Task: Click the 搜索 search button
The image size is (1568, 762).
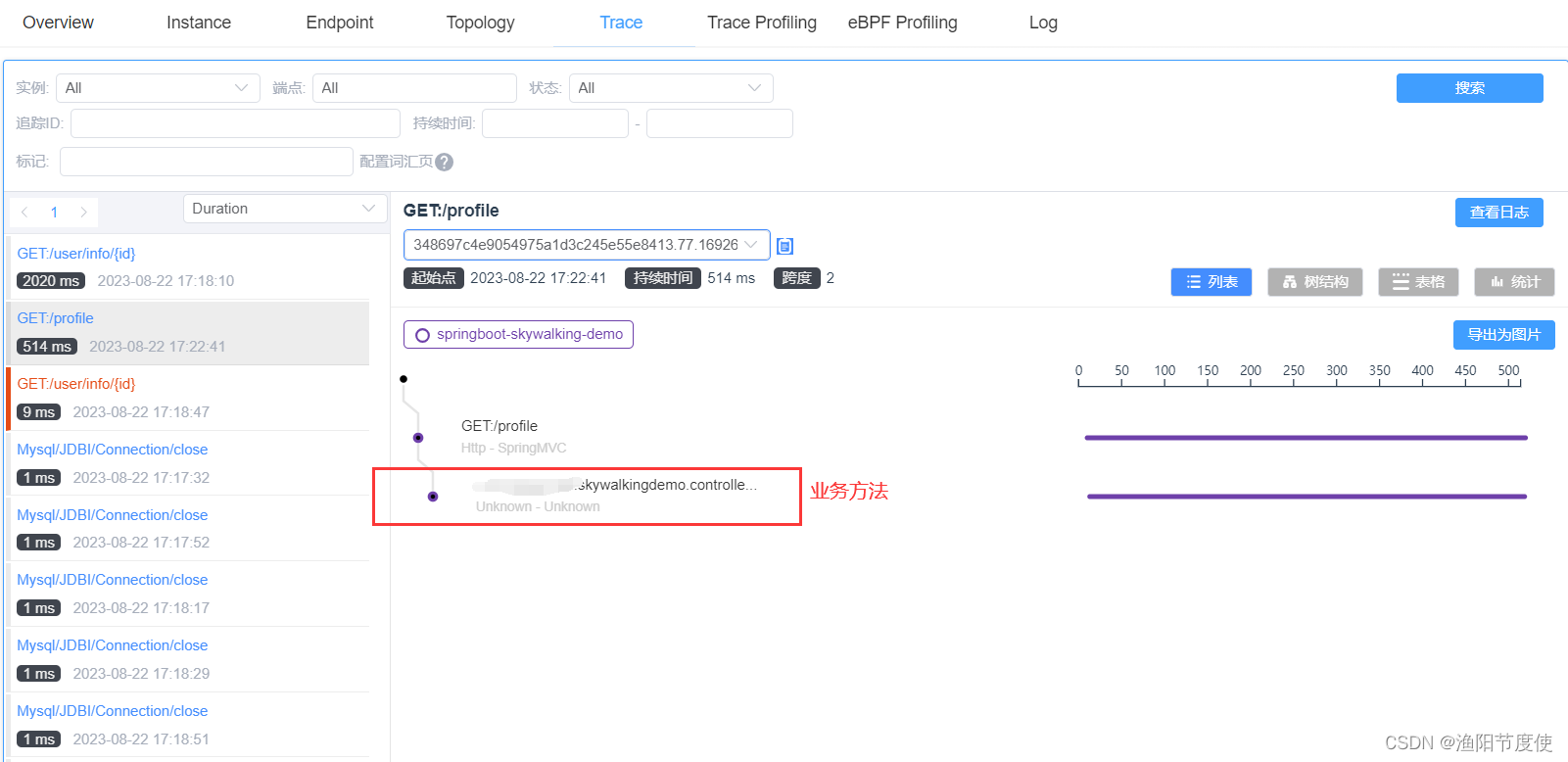Action: [x=1469, y=88]
